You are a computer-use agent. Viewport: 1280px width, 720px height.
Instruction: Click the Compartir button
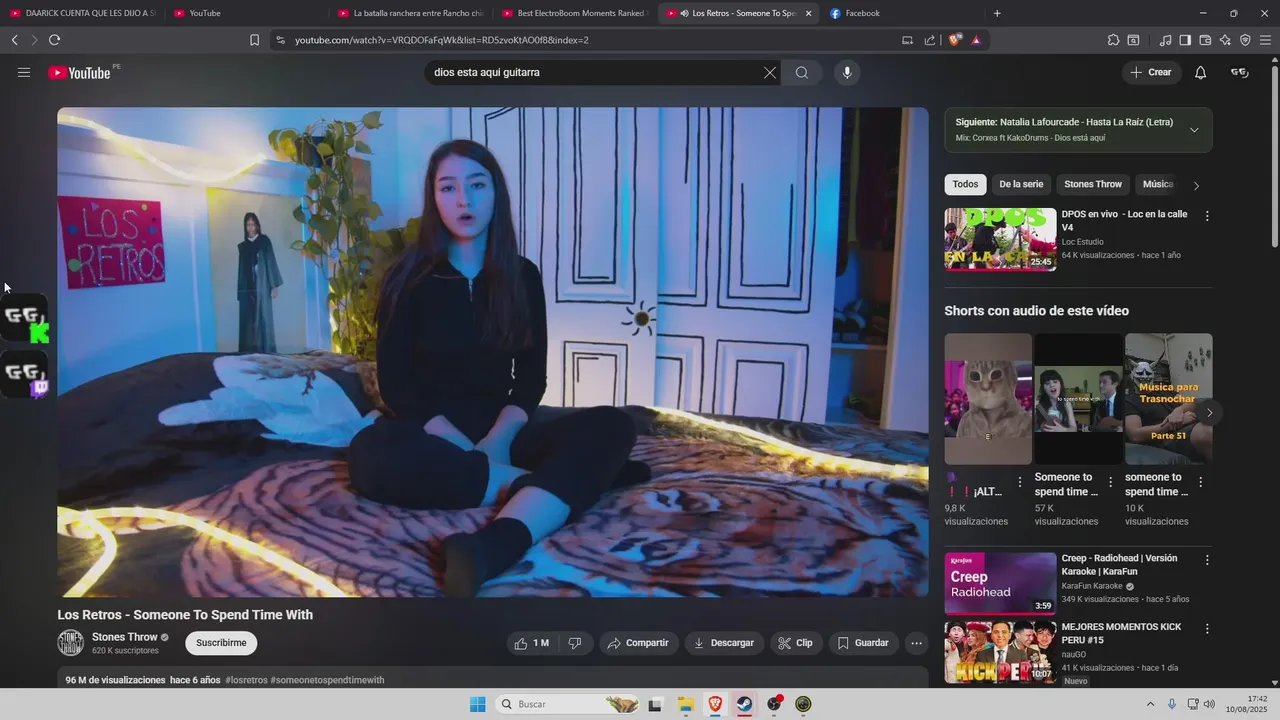point(638,643)
